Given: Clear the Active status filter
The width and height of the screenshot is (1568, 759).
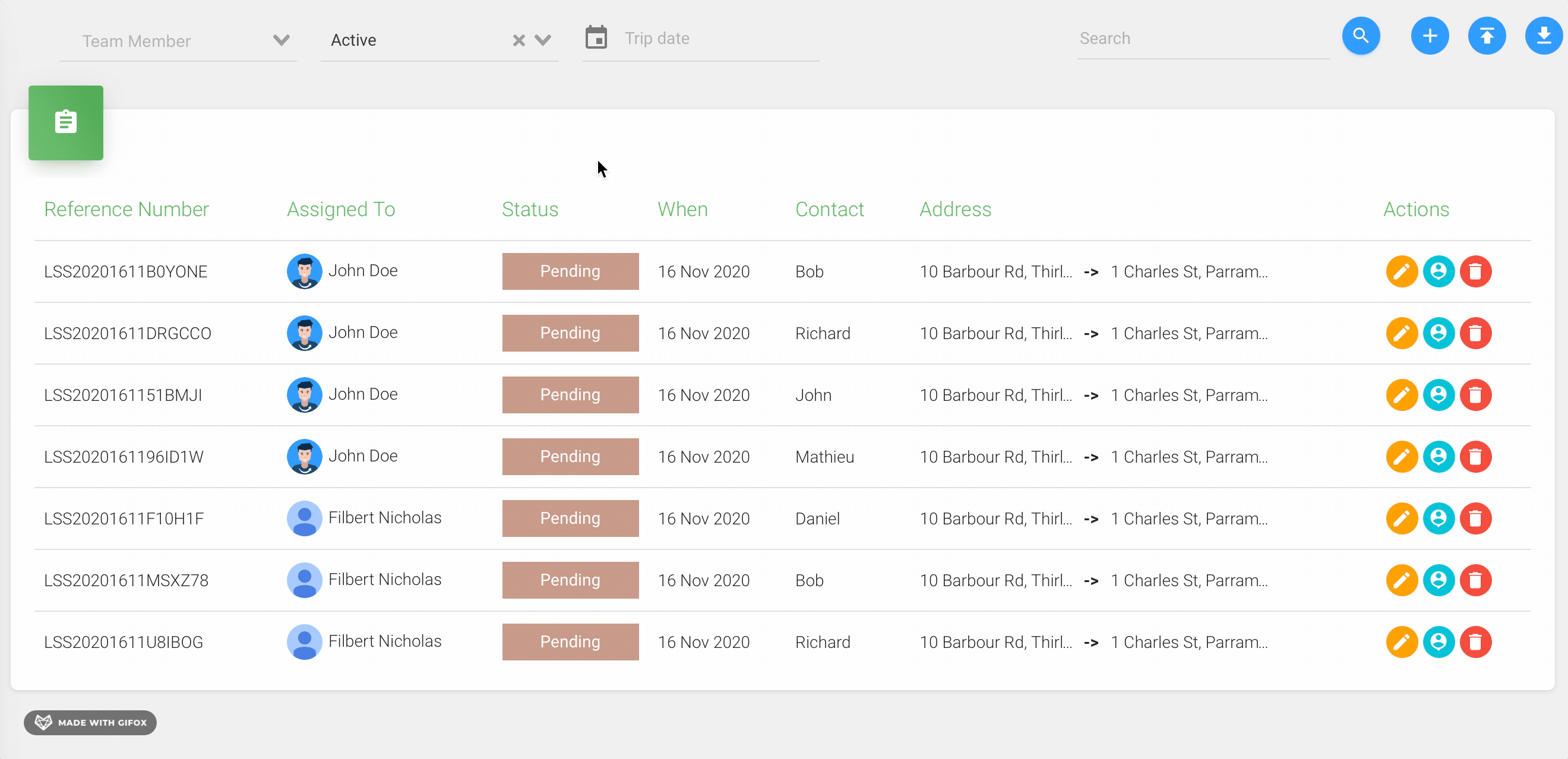Looking at the screenshot, I should pyautogui.click(x=519, y=40).
